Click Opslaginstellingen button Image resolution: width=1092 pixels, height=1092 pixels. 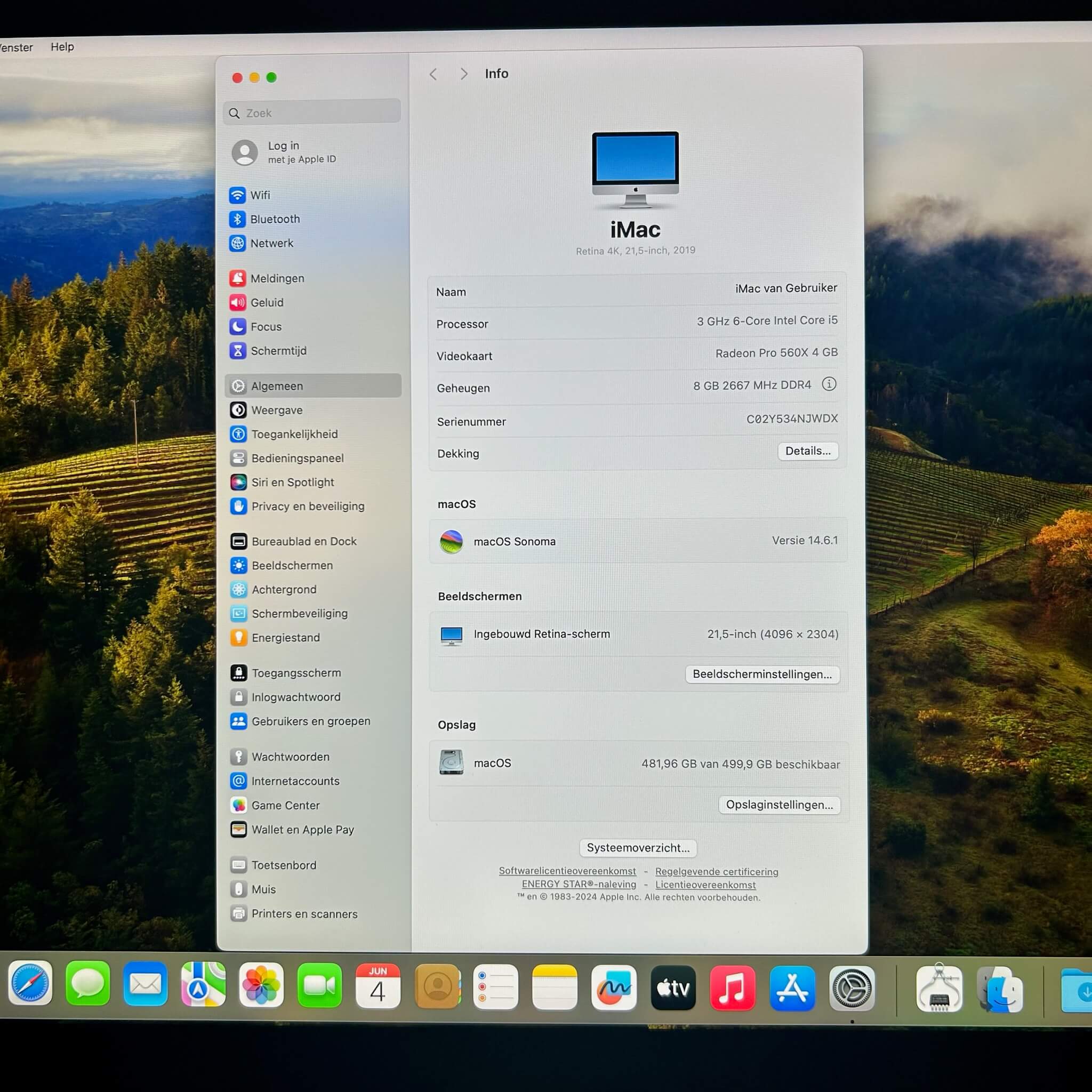(x=780, y=805)
